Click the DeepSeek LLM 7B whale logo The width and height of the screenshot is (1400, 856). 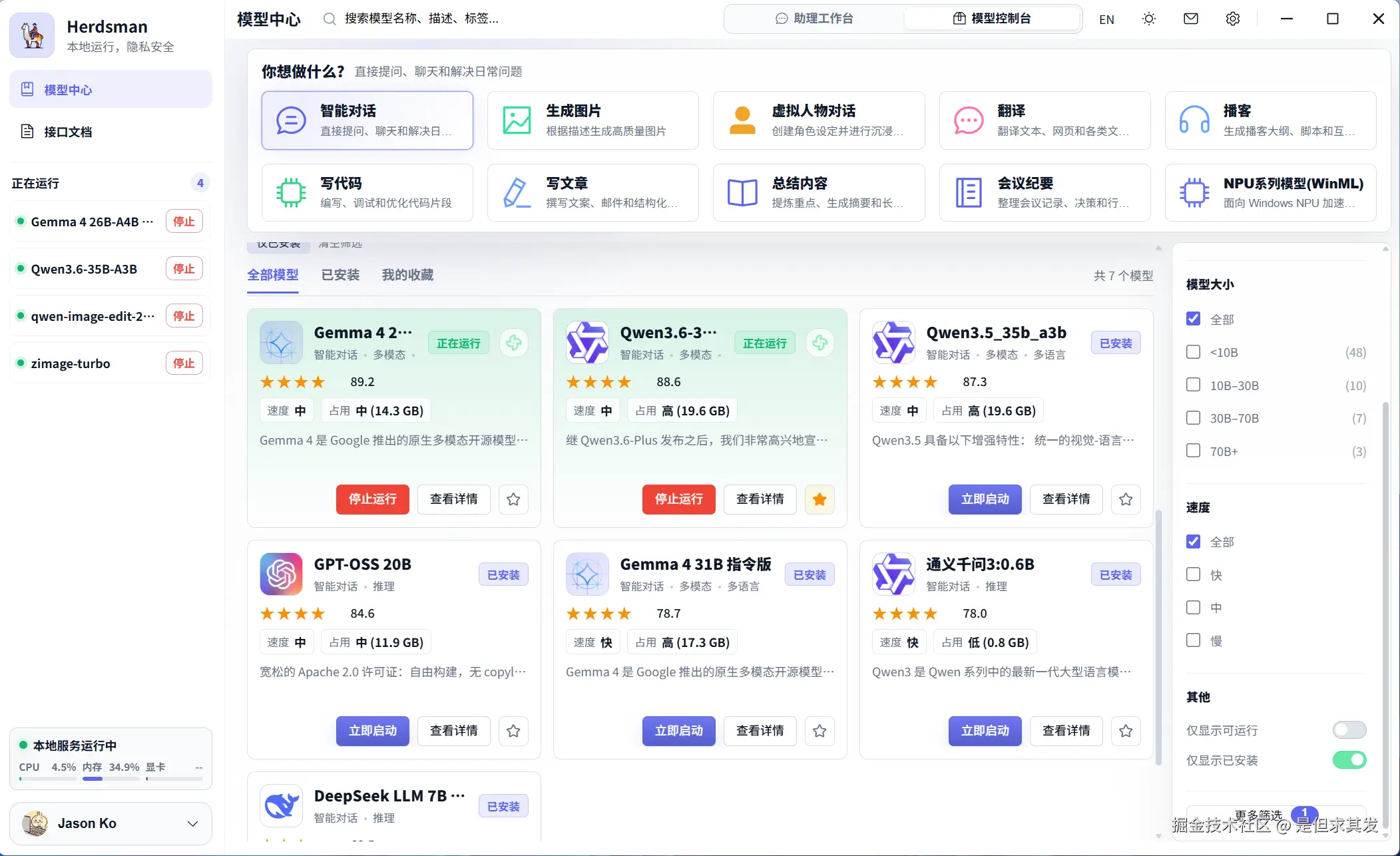pyautogui.click(x=281, y=805)
